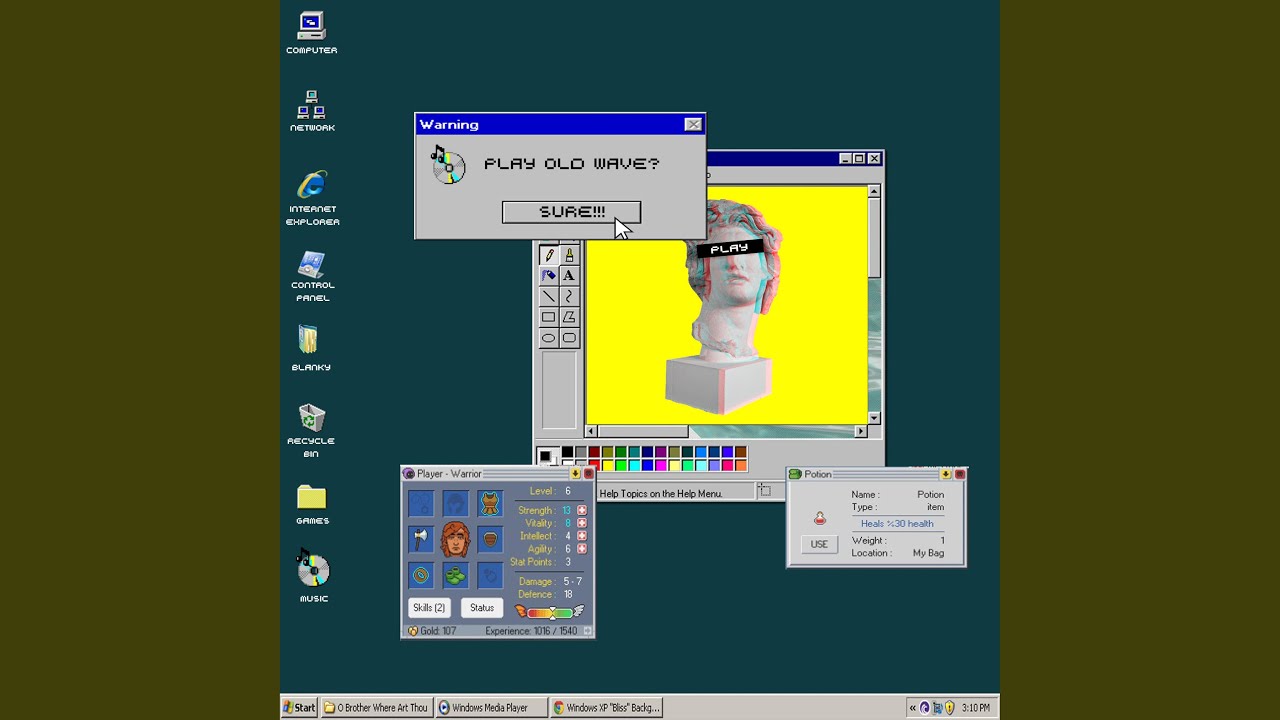Click the warrior character portrait

point(455,539)
